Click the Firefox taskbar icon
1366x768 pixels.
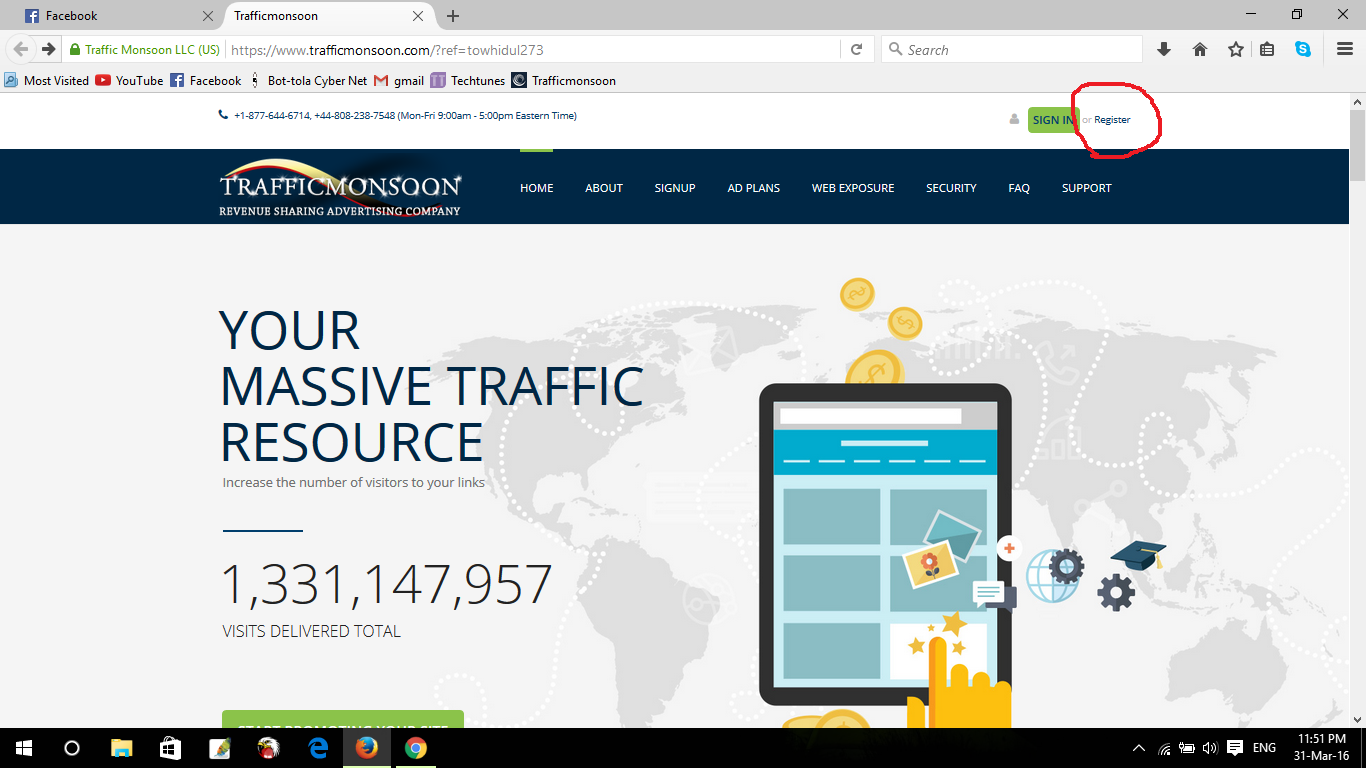coord(367,748)
